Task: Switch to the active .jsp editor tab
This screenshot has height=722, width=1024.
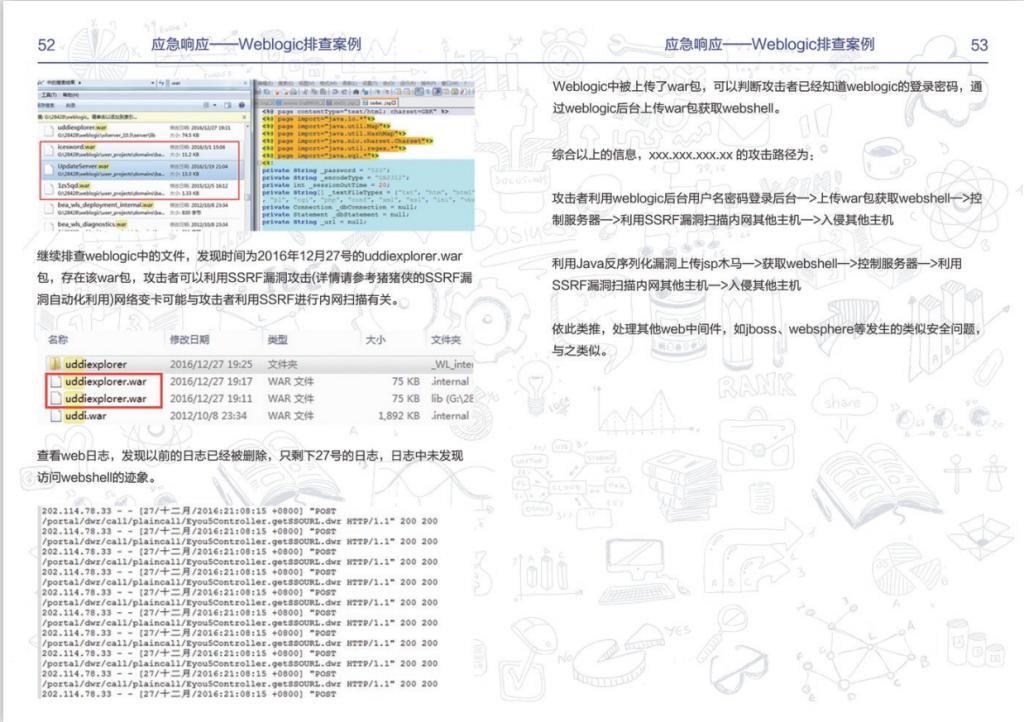Action: pos(383,102)
